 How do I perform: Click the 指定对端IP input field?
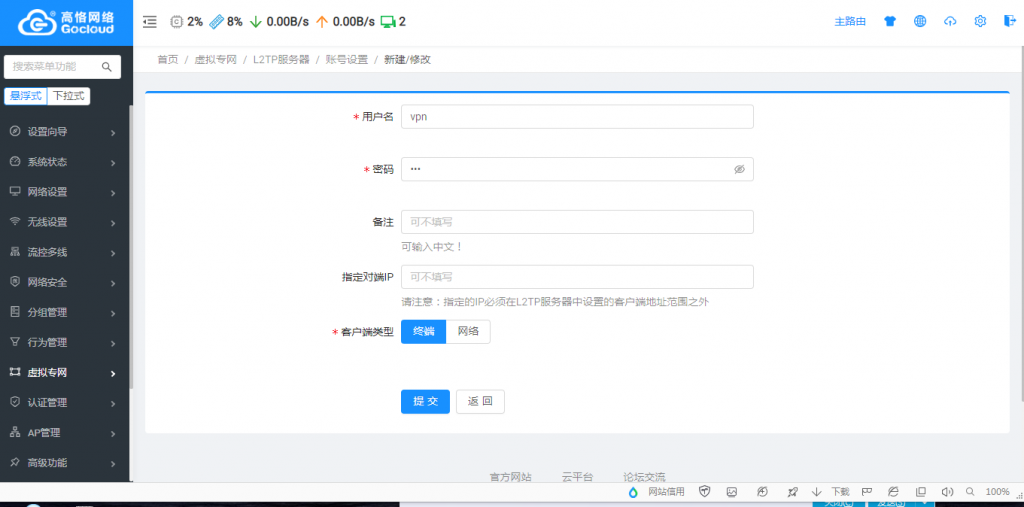point(577,276)
